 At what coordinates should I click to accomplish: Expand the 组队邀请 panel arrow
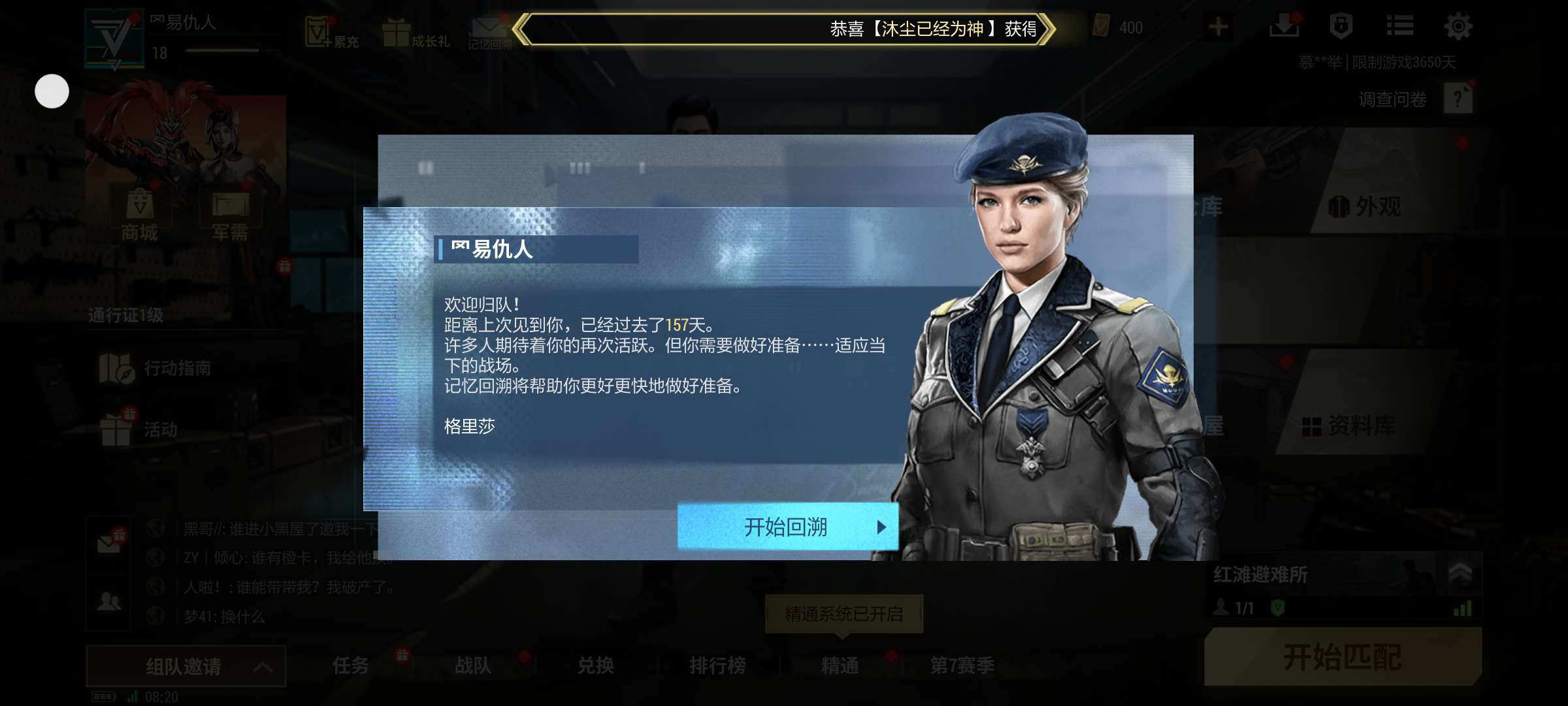click(263, 667)
